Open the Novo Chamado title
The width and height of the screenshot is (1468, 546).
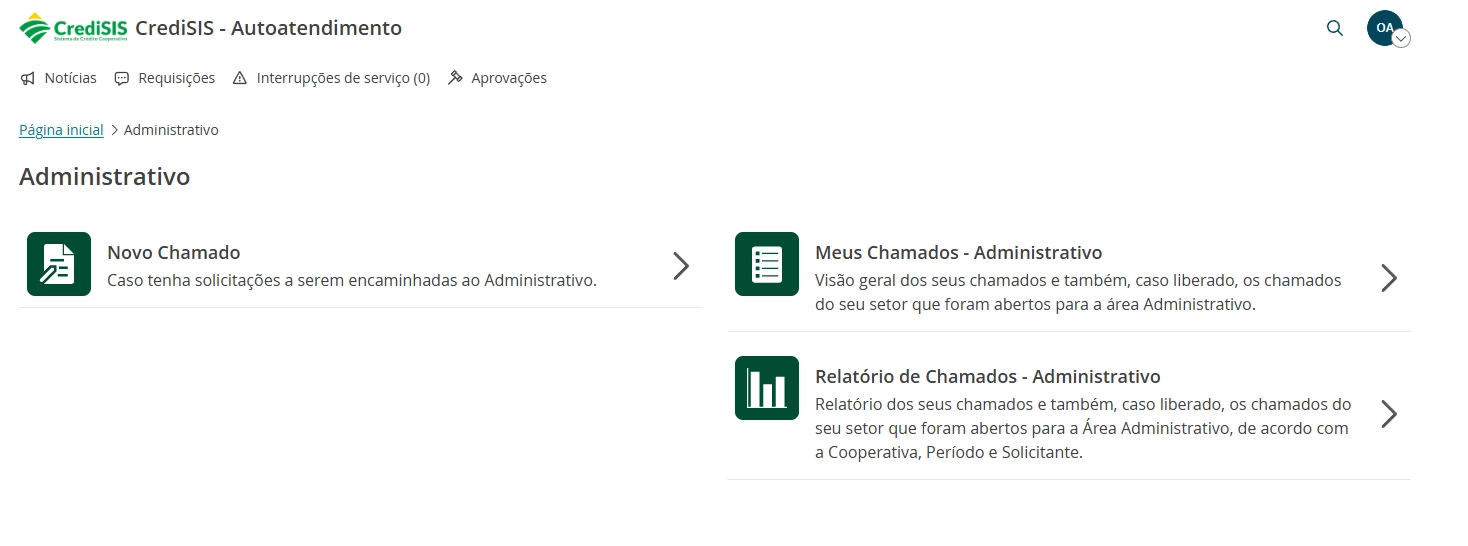click(174, 253)
